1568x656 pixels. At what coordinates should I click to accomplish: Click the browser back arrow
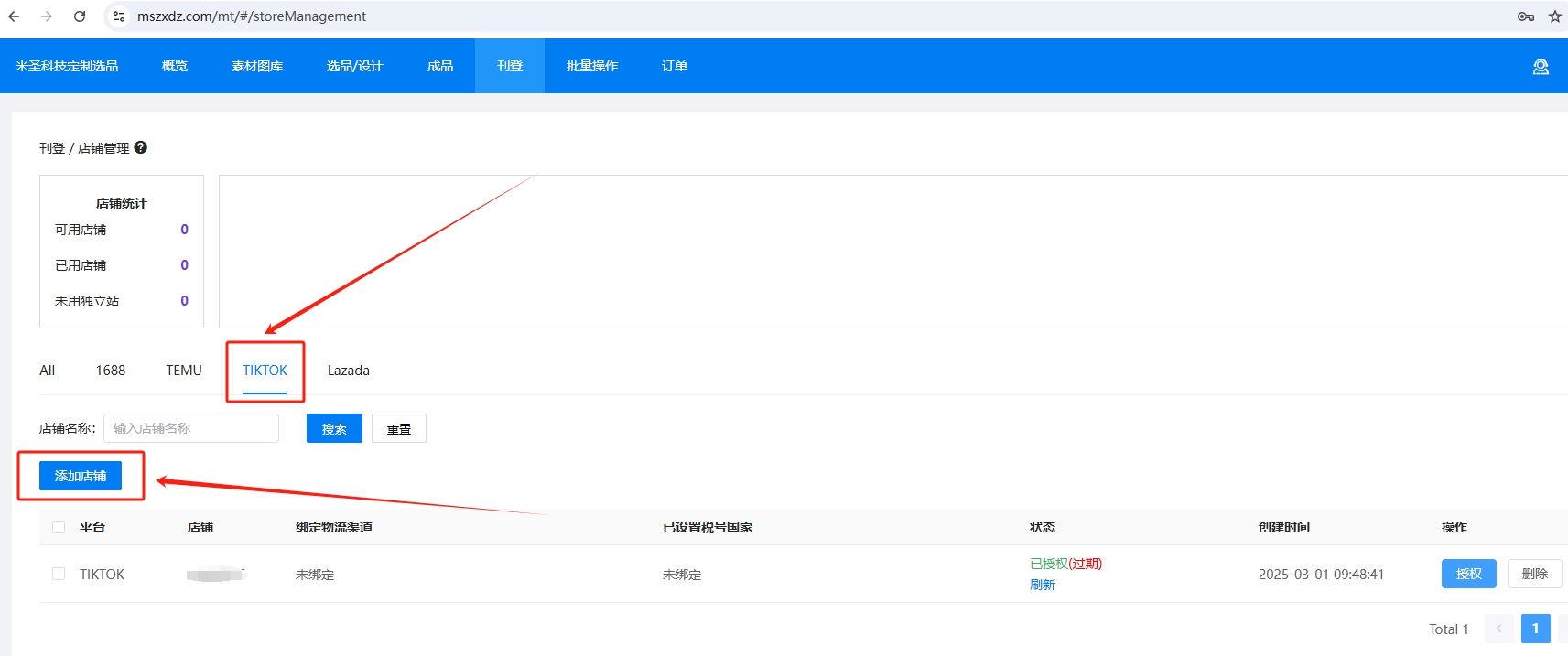click(x=14, y=16)
